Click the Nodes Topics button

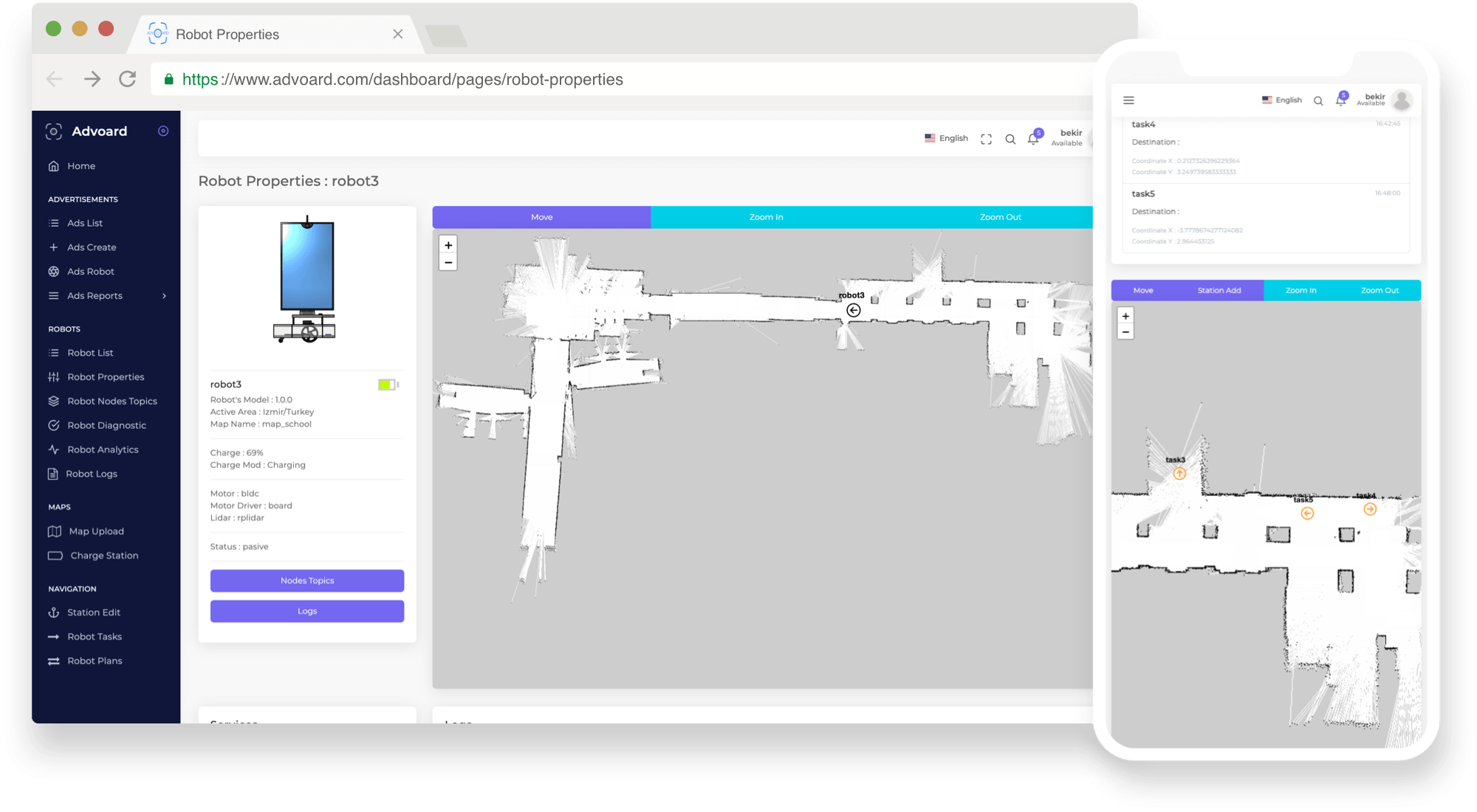pos(307,580)
